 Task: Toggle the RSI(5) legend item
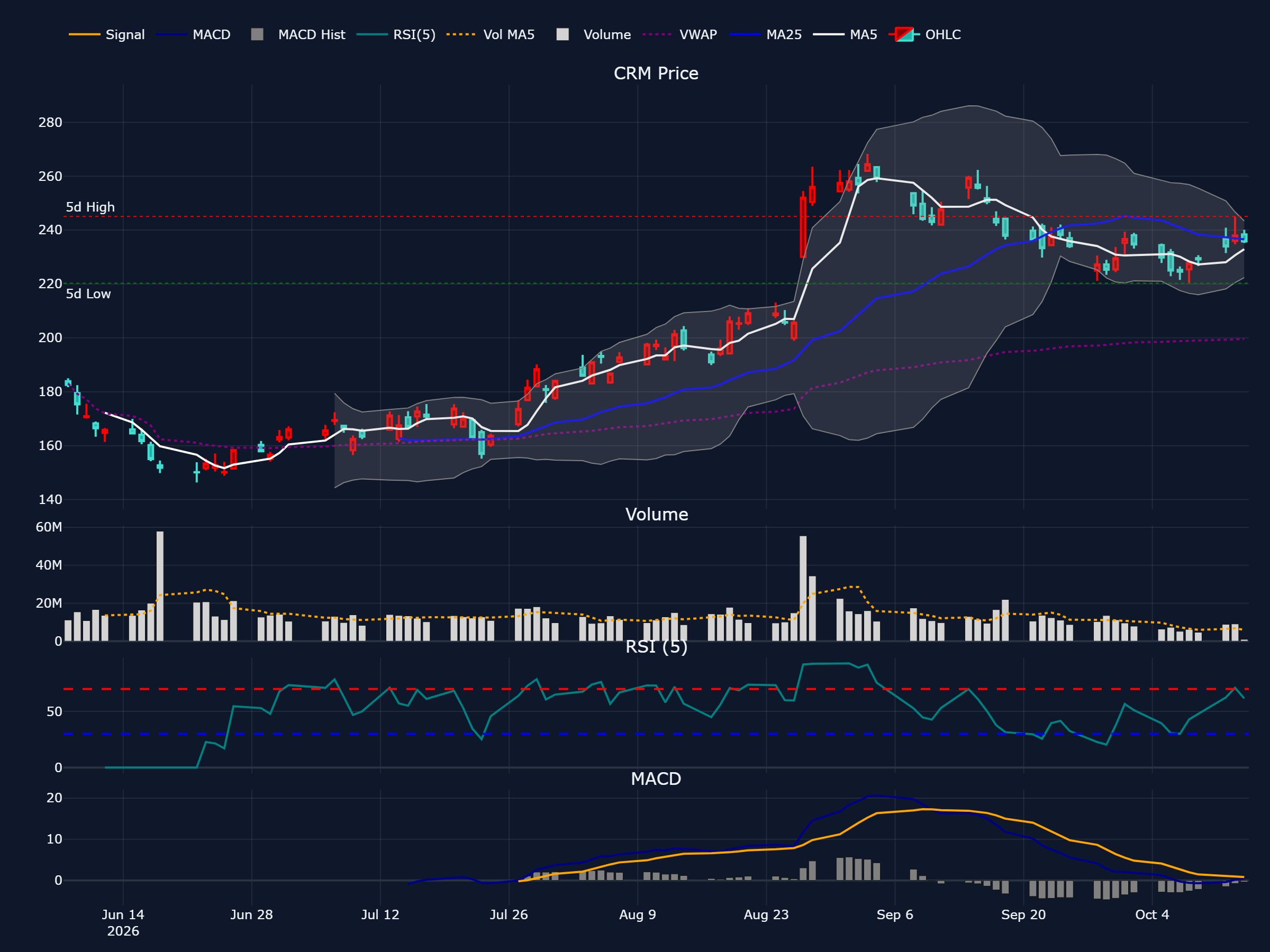[x=396, y=34]
